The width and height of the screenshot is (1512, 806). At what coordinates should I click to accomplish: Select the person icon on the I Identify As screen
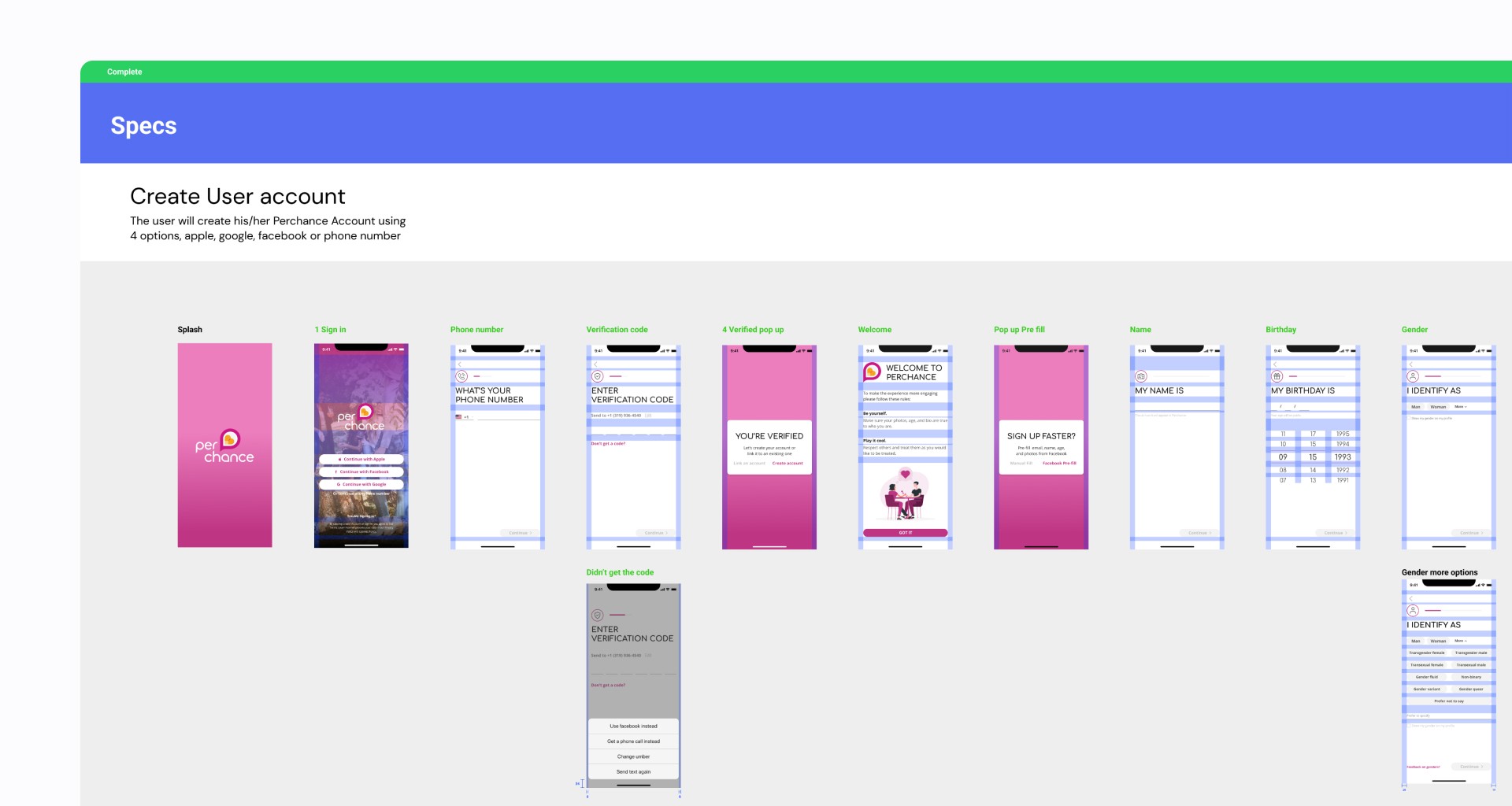[x=1414, y=375]
